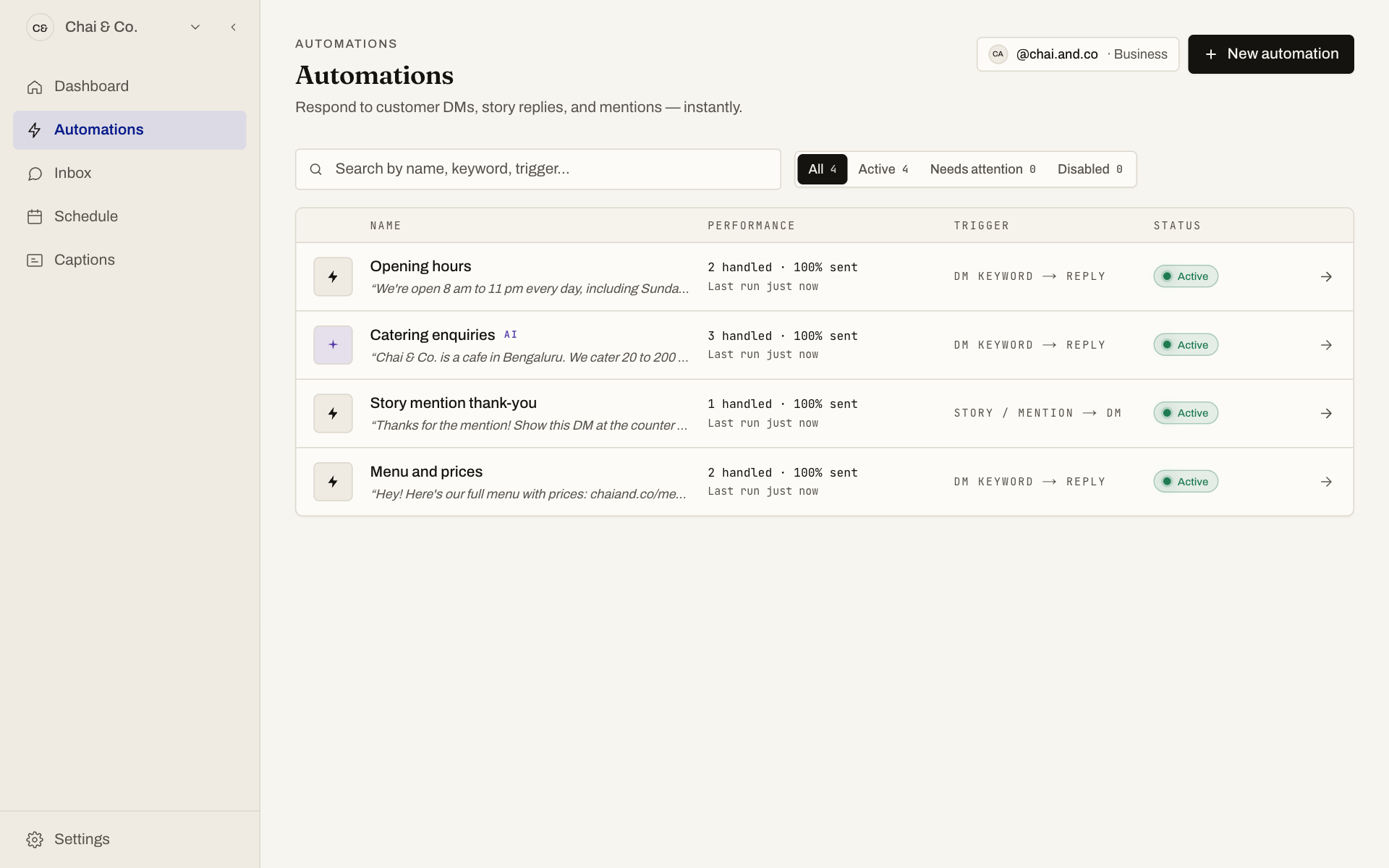Click '1 handled · 100% sent' performance text

coord(783,404)
